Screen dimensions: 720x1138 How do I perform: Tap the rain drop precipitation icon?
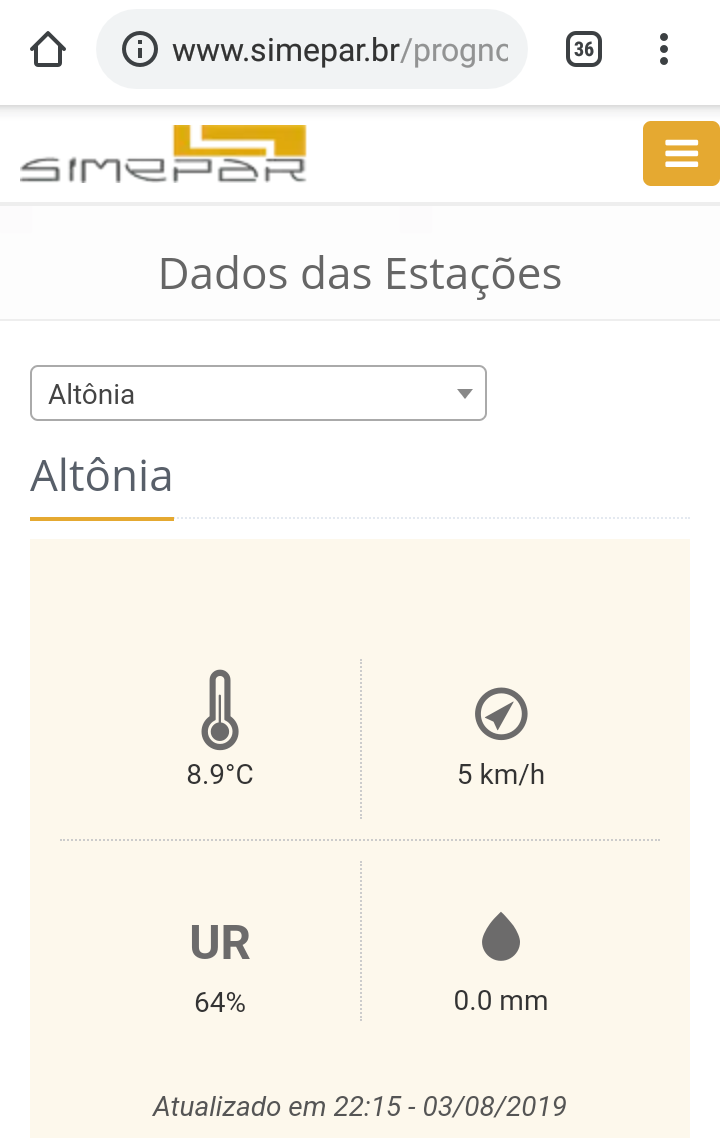tap(501, 938)
